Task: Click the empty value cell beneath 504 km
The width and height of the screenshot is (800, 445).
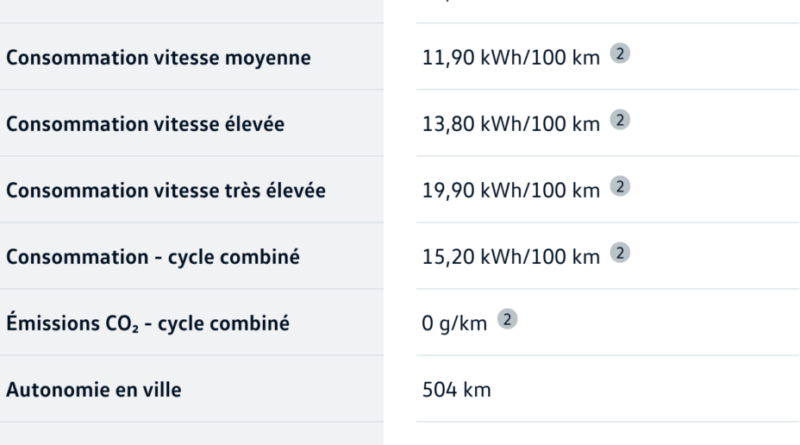Action: point(600,434)
